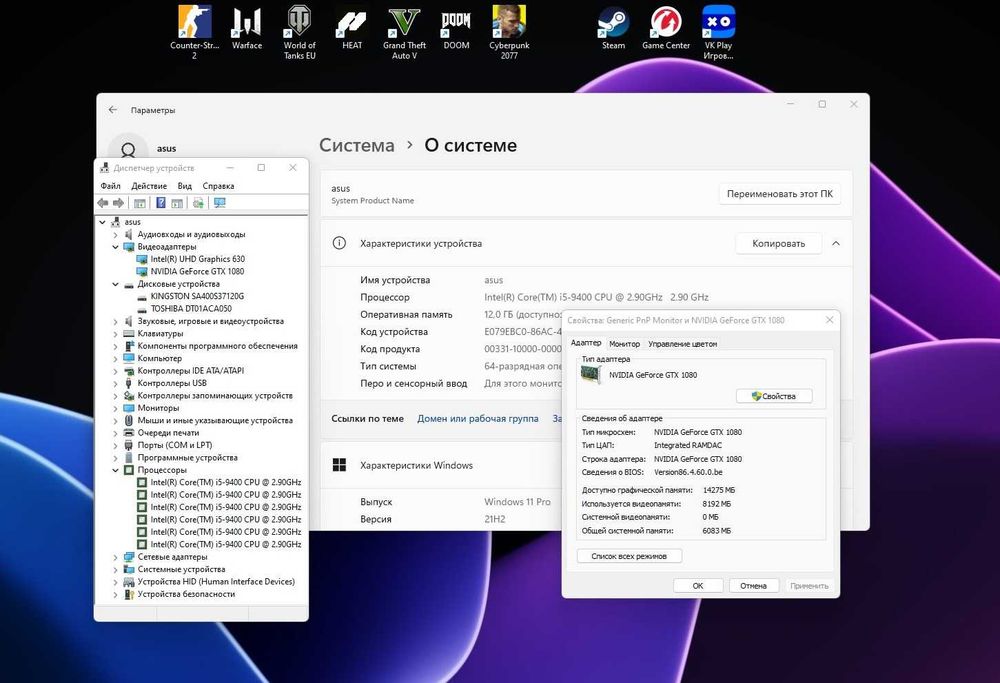Viewport: 1000px width, 683px height.
Task: Click the Список всех режимов button
Action: pos(629,556)
